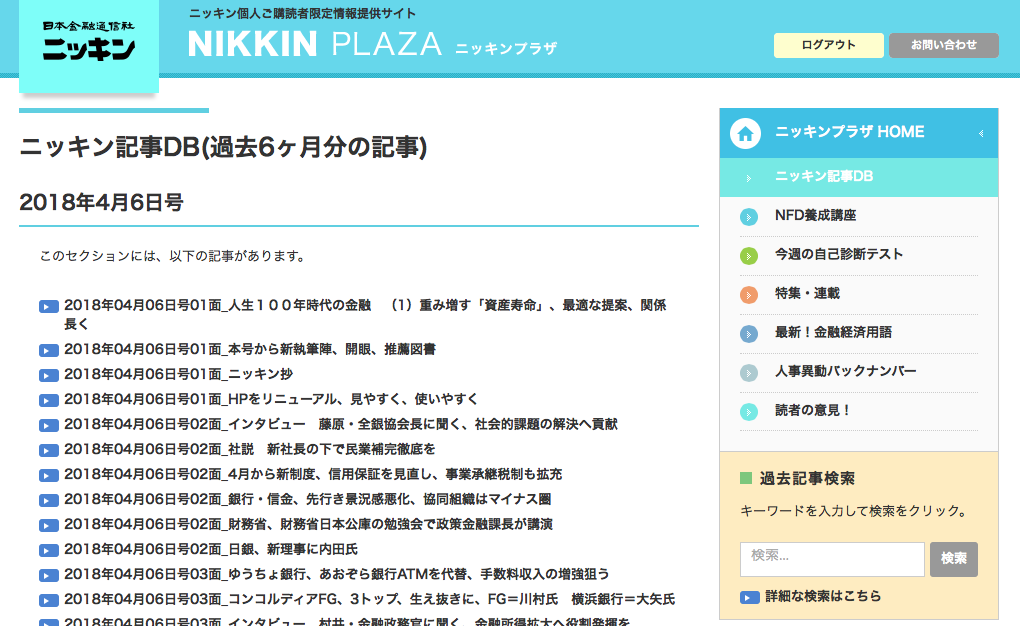This screenshot has width=1020, height=626.
Task: Open article 銀行・信金、先行き景況感悪化
Action: (x=308, y=499)
